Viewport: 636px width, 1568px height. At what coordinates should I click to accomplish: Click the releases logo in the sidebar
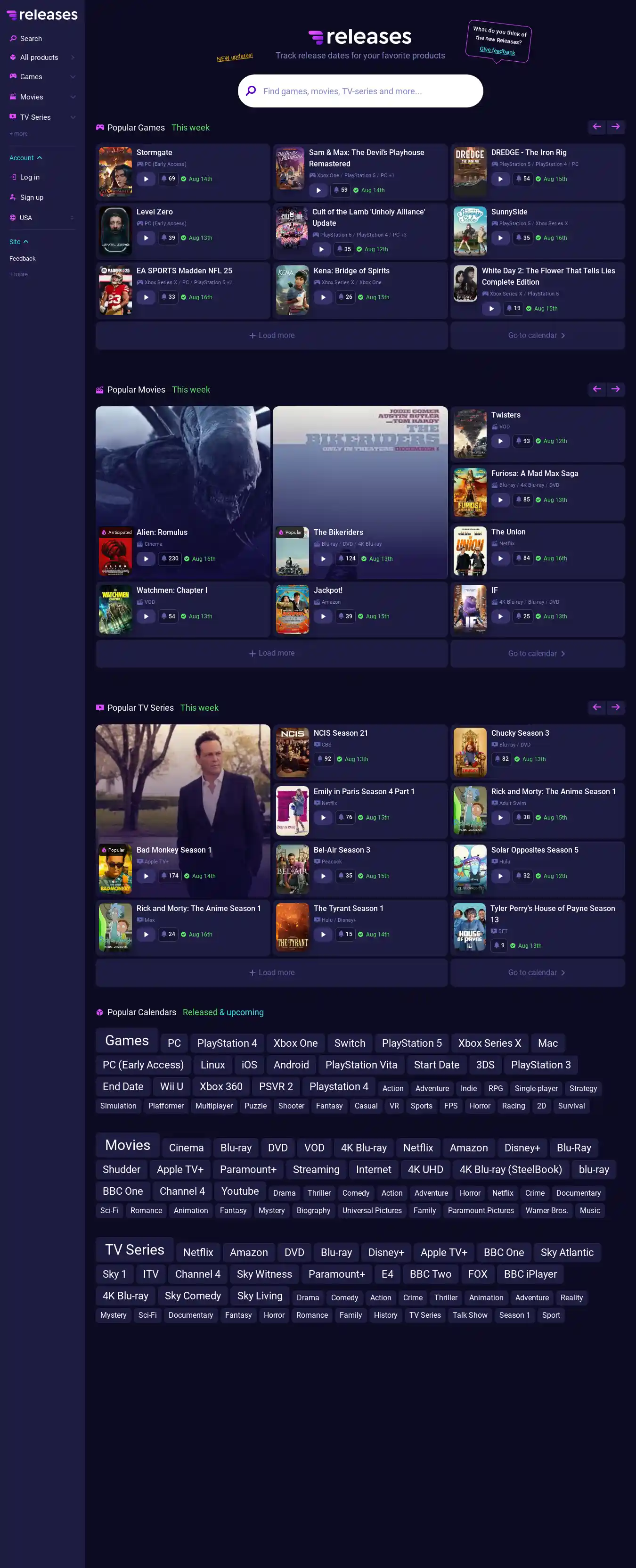coord(42,15)
